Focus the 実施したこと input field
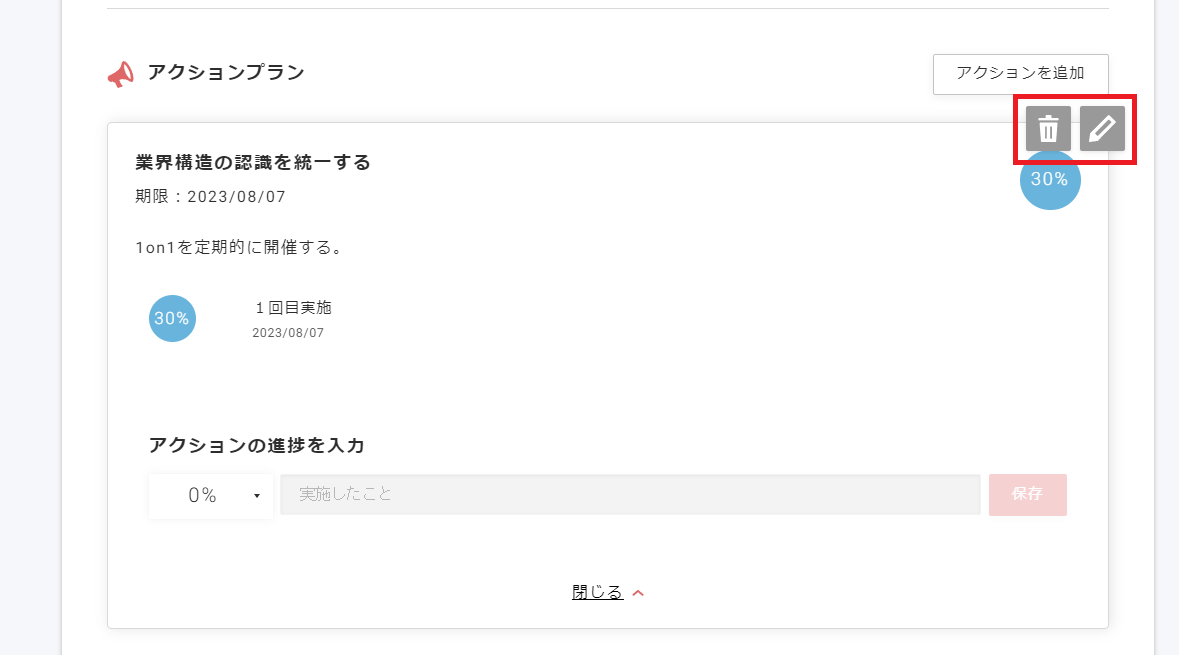The image size is (1179, 655). click(x=630, y=495)
